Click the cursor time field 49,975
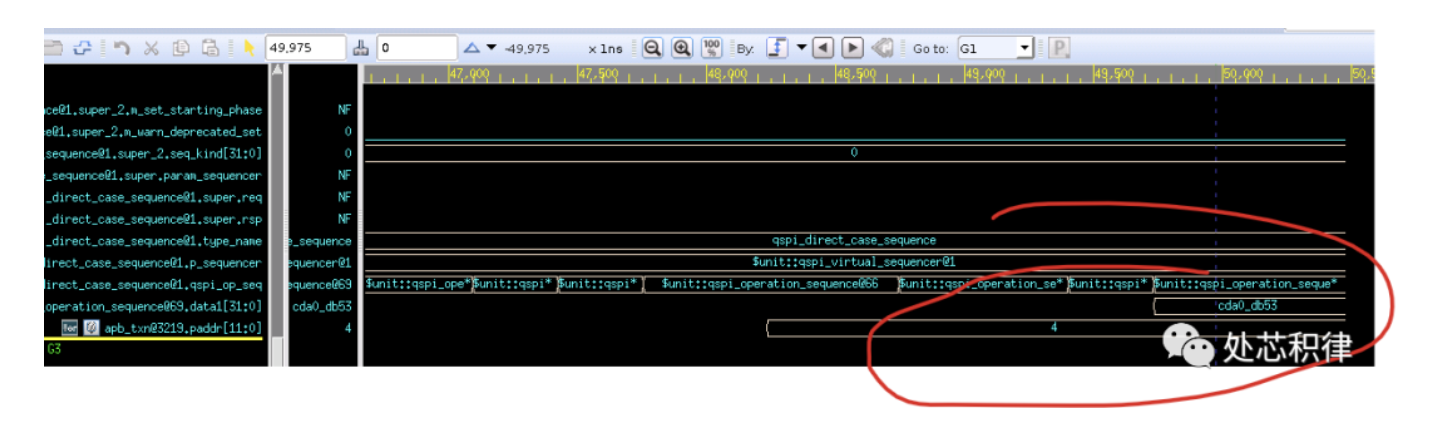The height and width of the screenshot is (436, 1438). (306, 48)
